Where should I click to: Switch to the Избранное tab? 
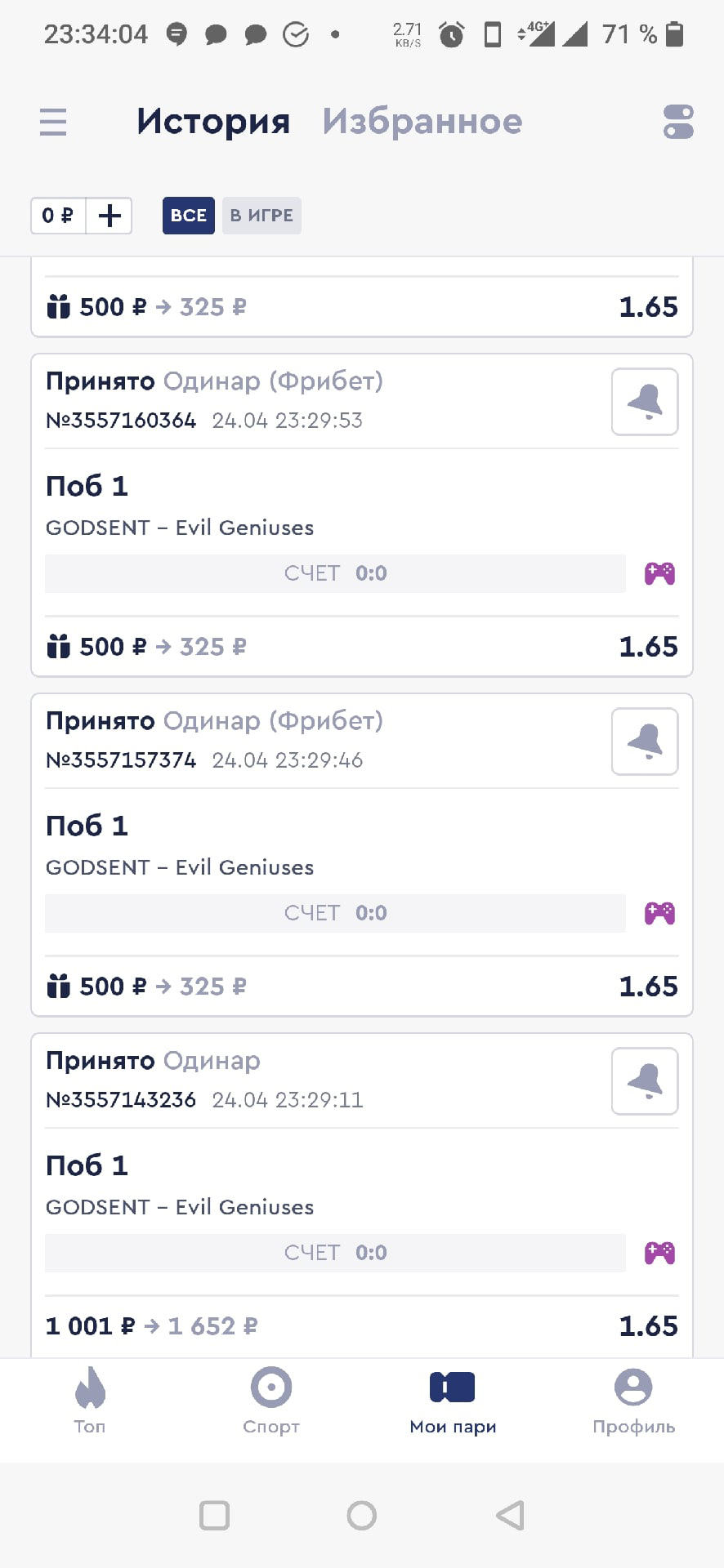(422, 122)
